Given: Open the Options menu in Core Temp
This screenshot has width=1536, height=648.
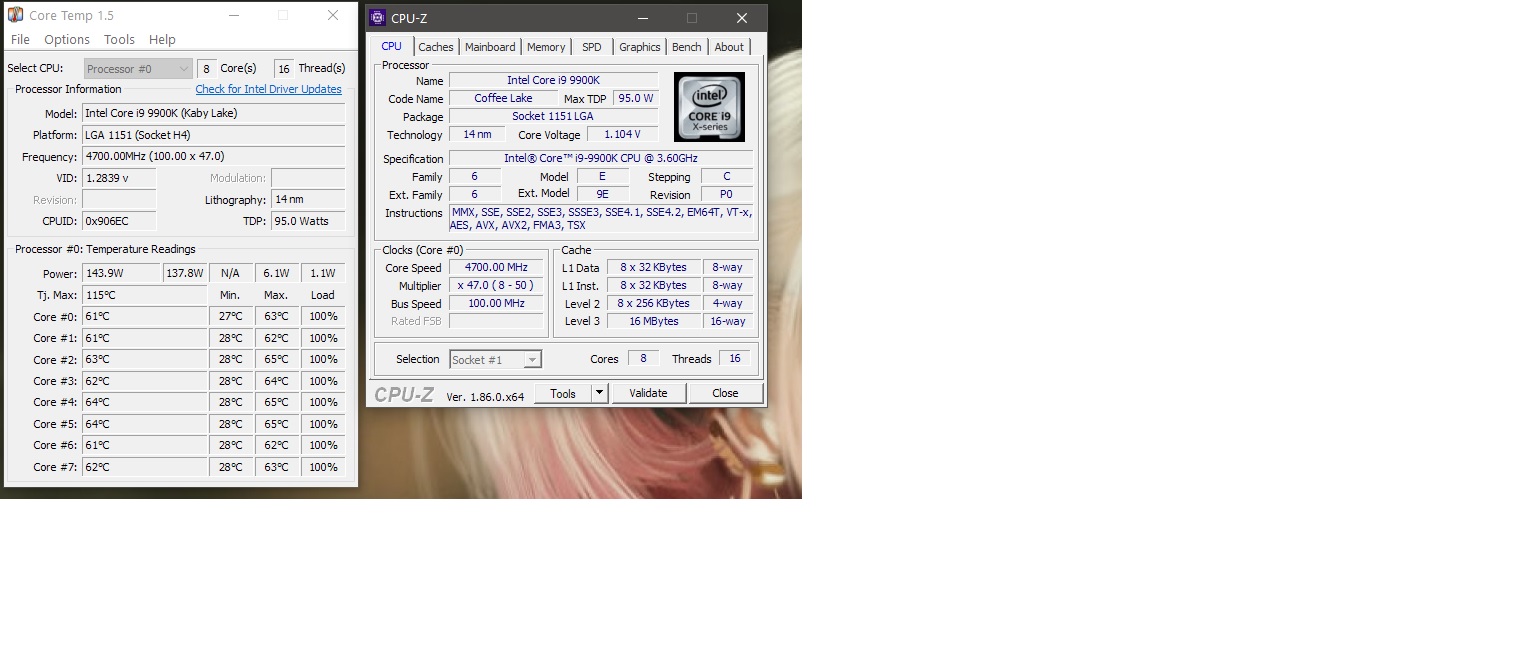Looking at the screenshot, I should (x=67, y=40).
